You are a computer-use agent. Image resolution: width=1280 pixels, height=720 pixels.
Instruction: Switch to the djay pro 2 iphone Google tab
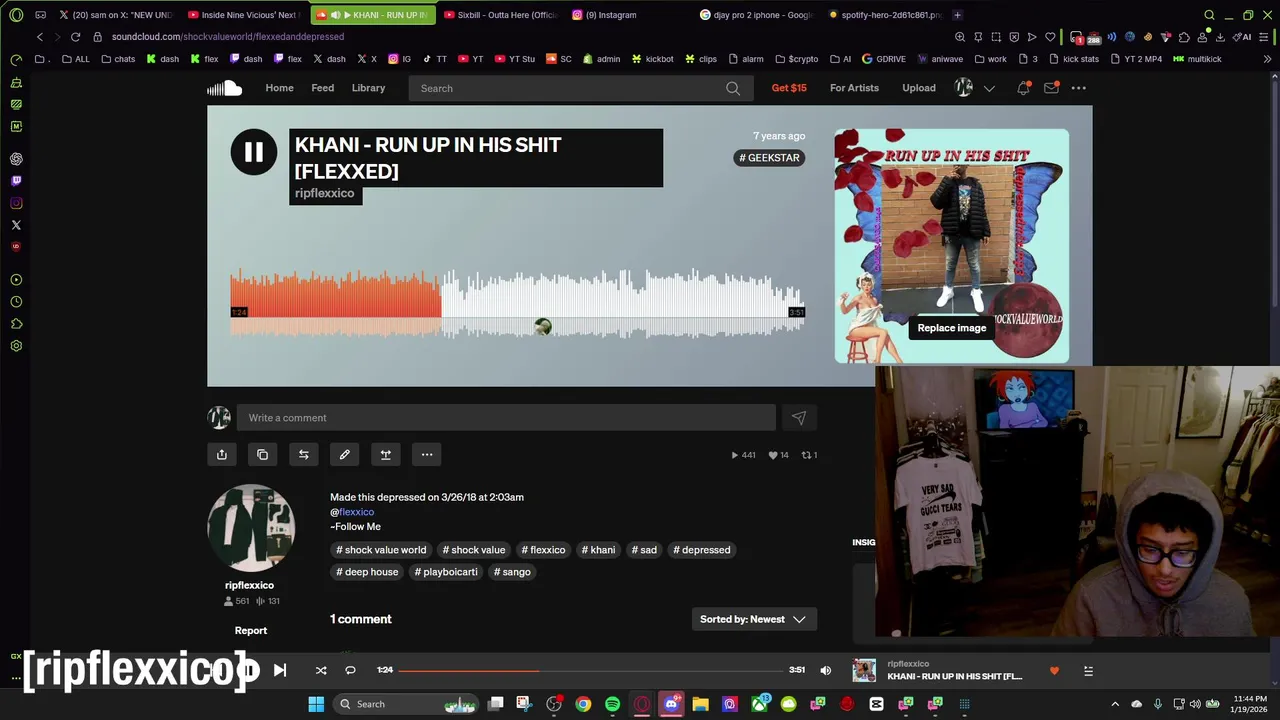[x=757, y=15]
